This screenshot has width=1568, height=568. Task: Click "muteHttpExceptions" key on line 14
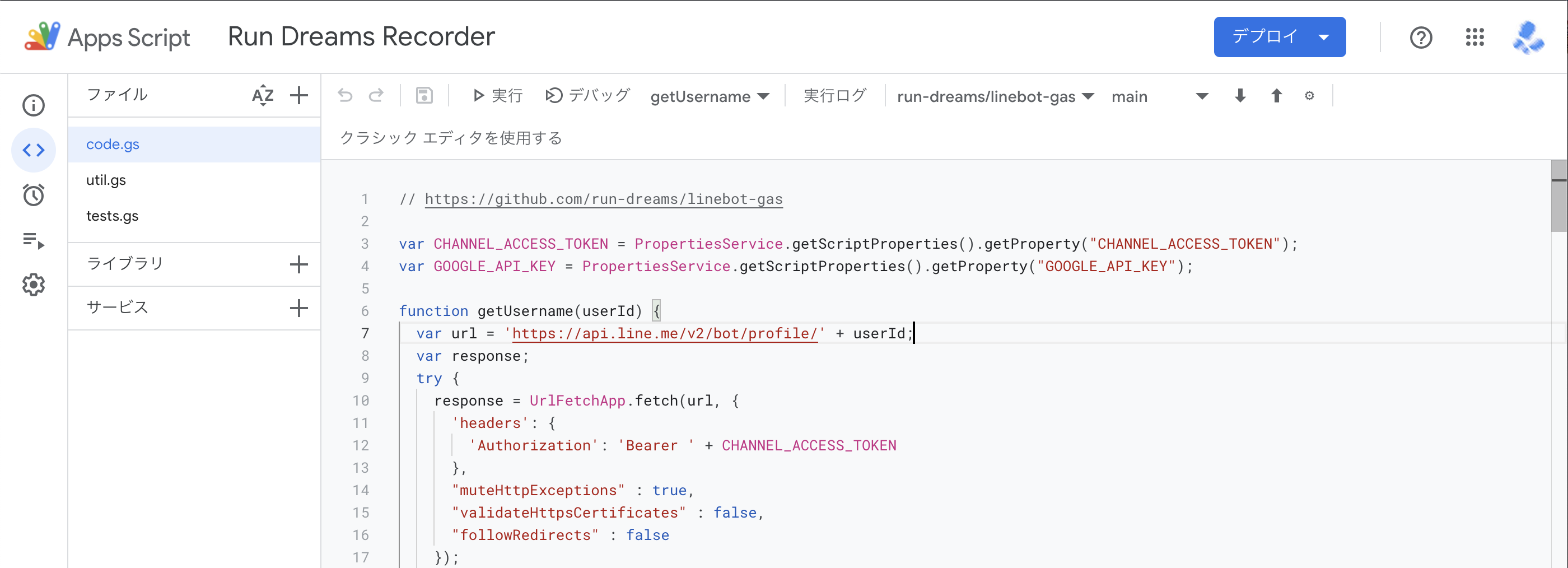click(x=538, y=490)
